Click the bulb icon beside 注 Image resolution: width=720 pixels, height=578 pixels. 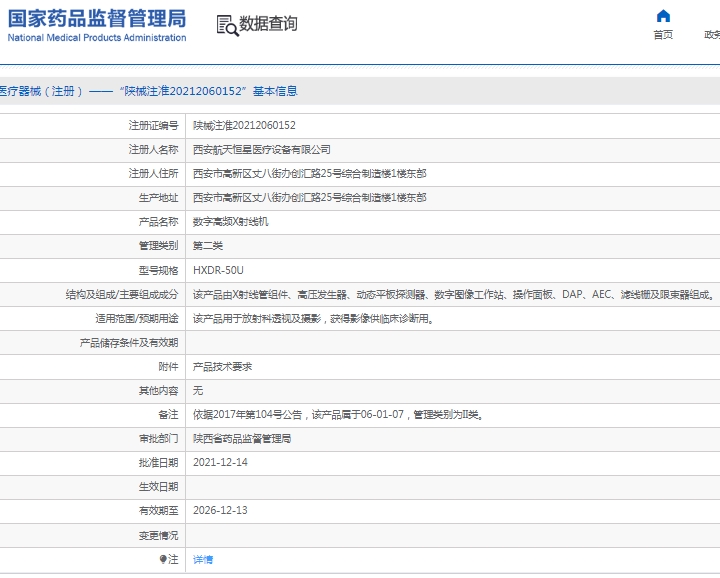[x=163, y=559]
